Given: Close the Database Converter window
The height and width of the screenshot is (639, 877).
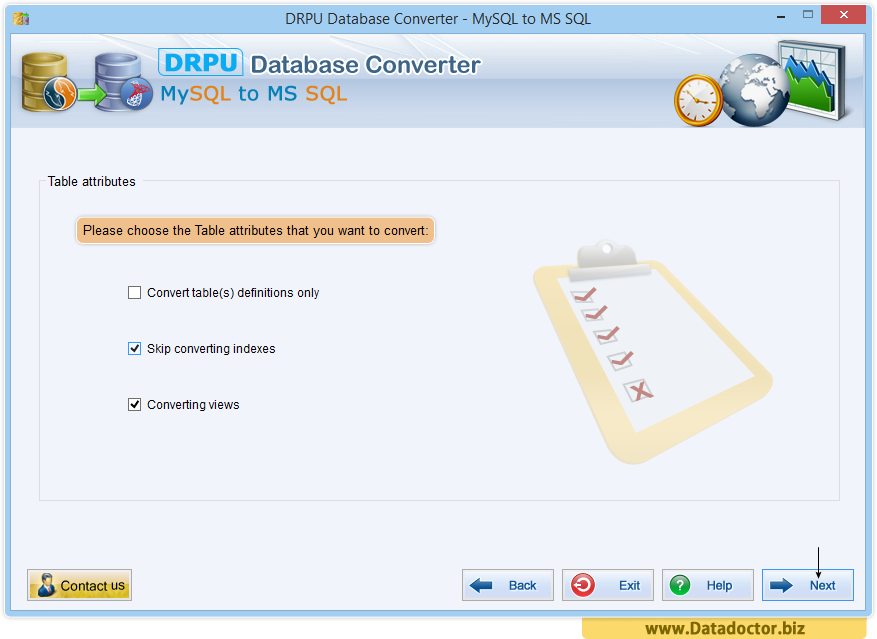Looking at the screenshot, I should pyautogui.click(x=843, y=15).
